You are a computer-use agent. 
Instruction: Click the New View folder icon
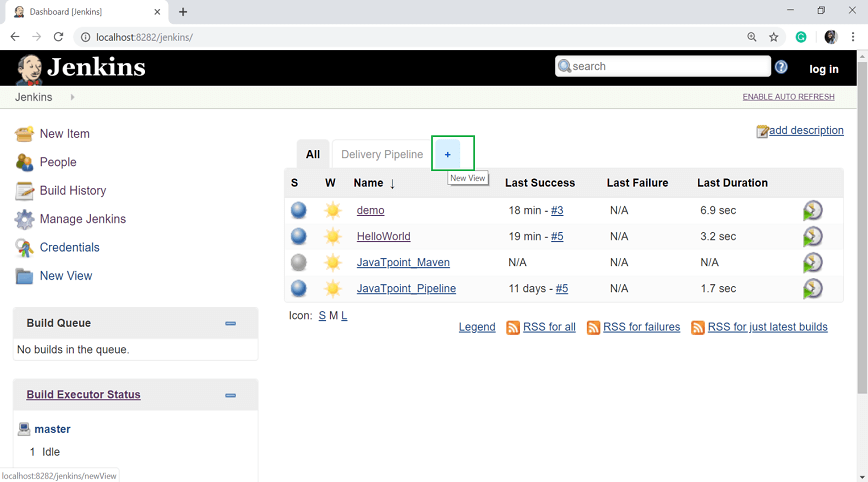[x=24, y=276]
